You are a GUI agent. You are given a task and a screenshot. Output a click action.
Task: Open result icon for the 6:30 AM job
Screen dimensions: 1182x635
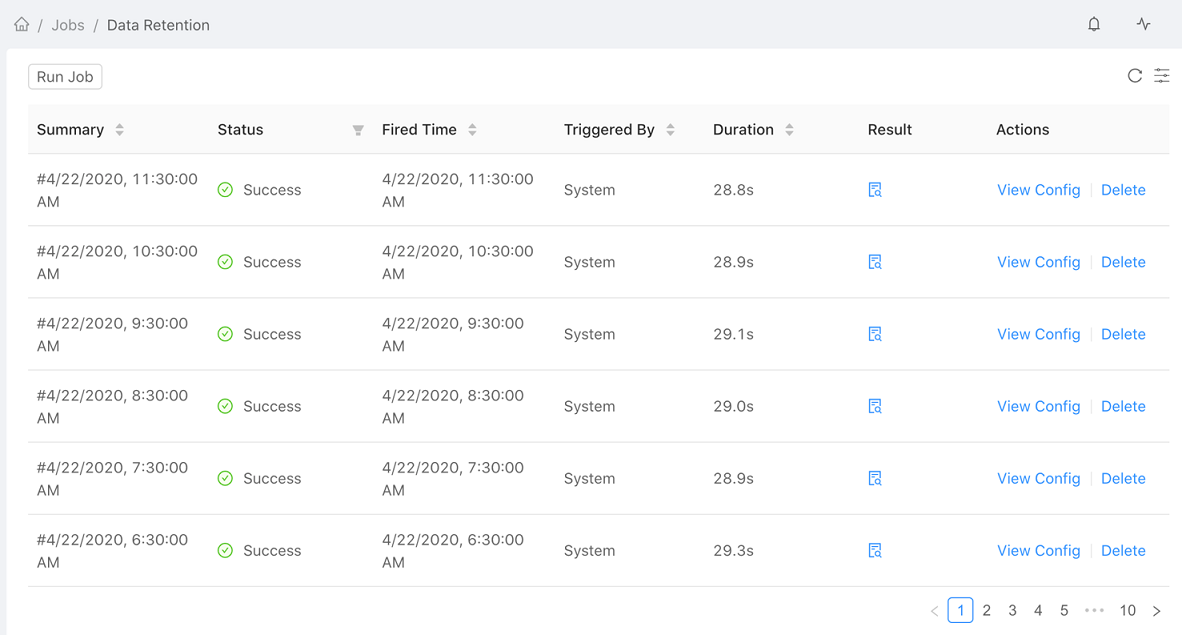(875, 550)
